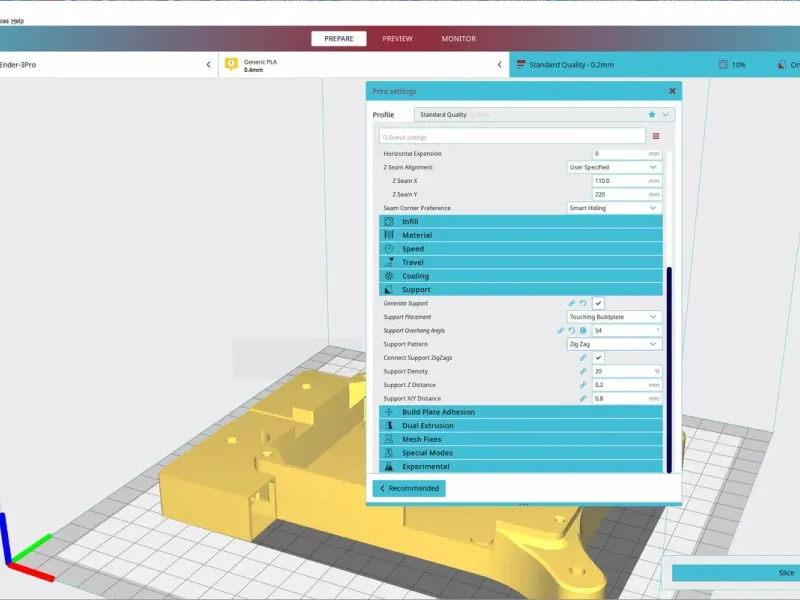This screenshot has width=800, height=600.
Task: Click the info icon beside Support Overhang Angle
Action: tap(583, 331)
